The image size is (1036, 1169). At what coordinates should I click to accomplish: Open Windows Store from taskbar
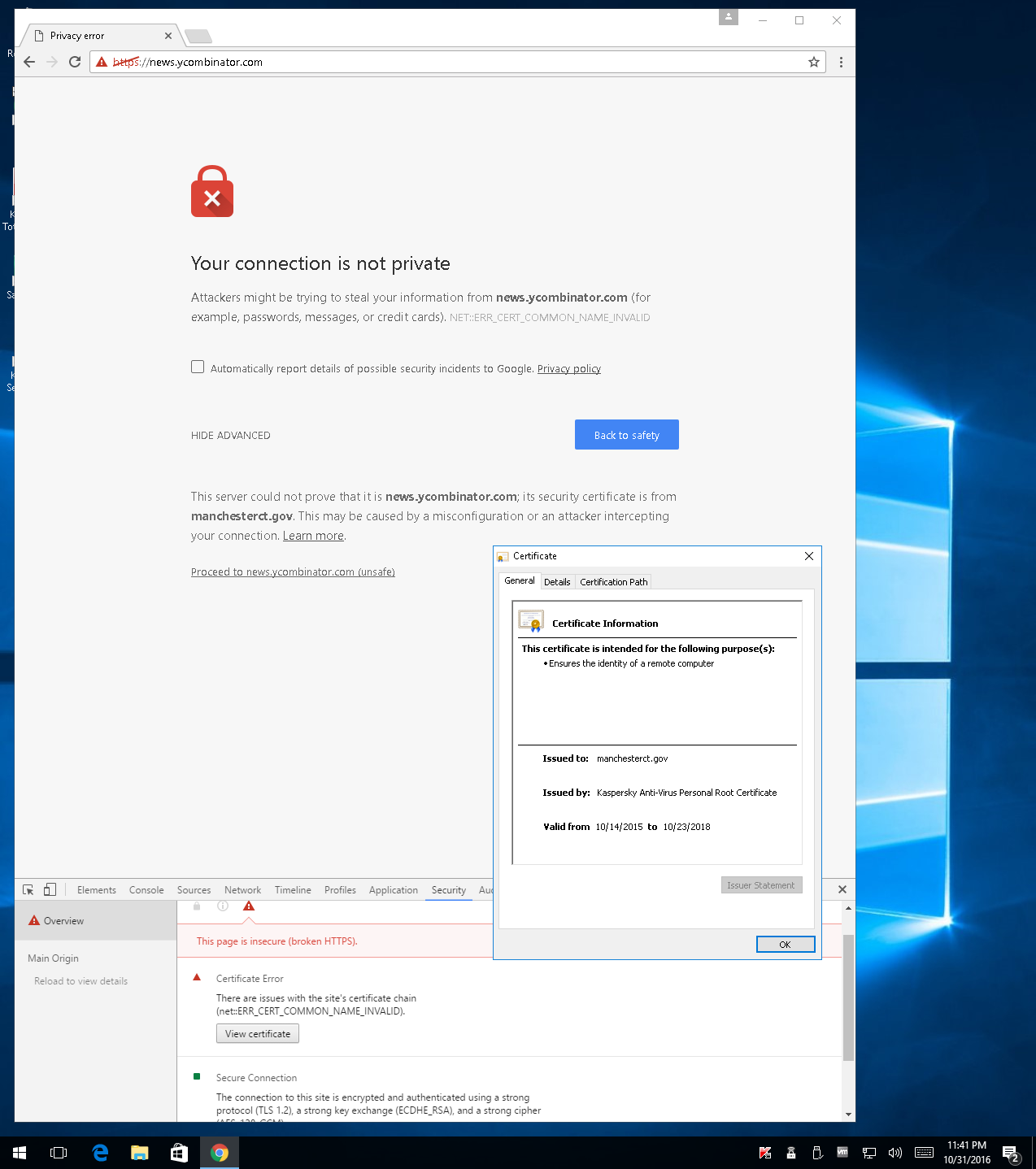tap(179, 1153)
